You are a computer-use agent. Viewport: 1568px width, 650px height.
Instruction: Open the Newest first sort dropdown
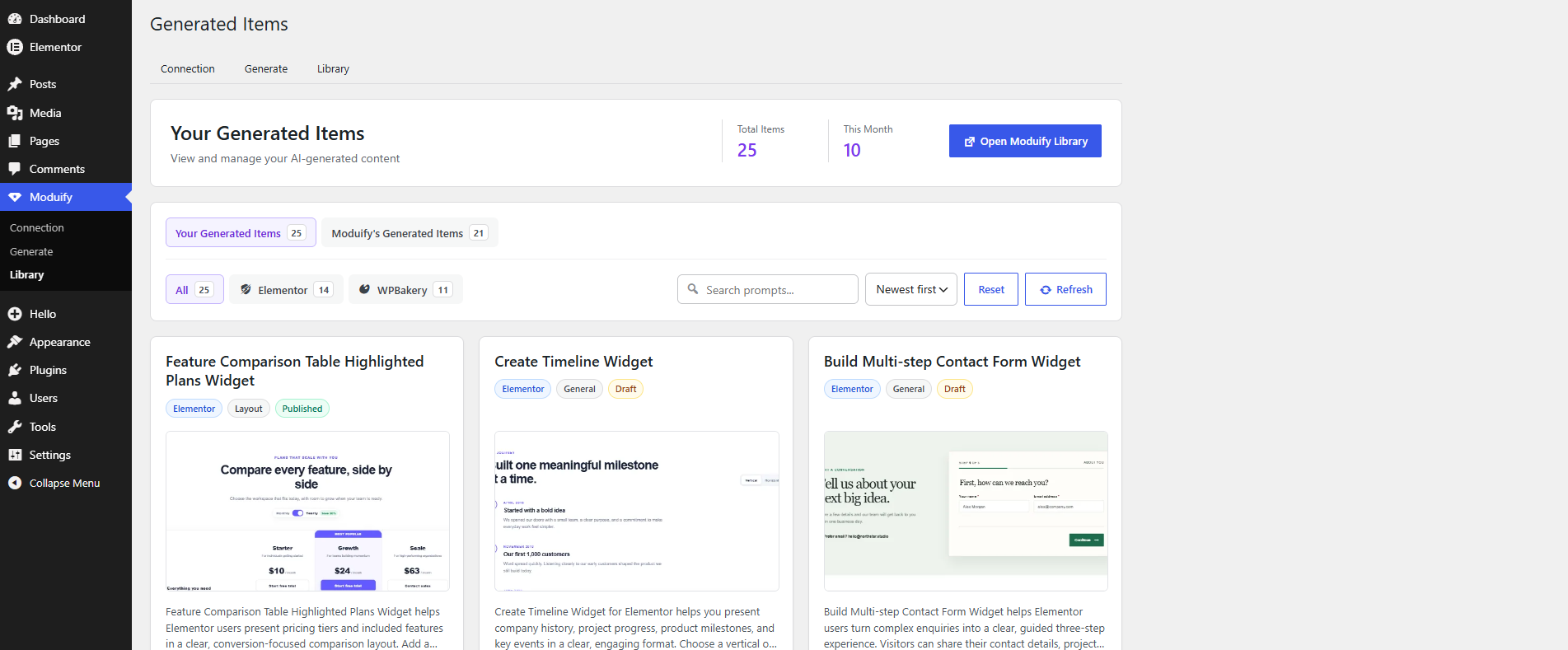911,289
